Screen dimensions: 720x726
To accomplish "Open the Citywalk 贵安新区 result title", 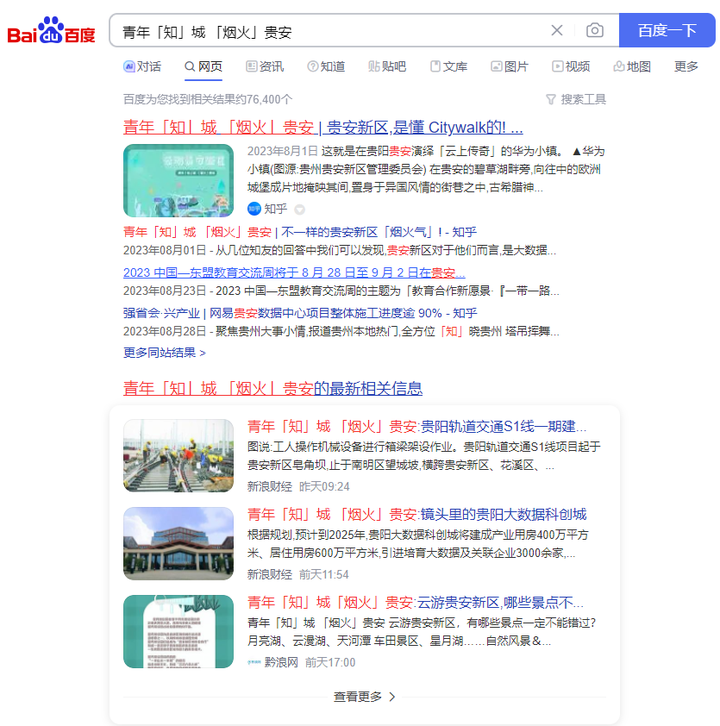I will pyautogui.click(x=323, y=127).
